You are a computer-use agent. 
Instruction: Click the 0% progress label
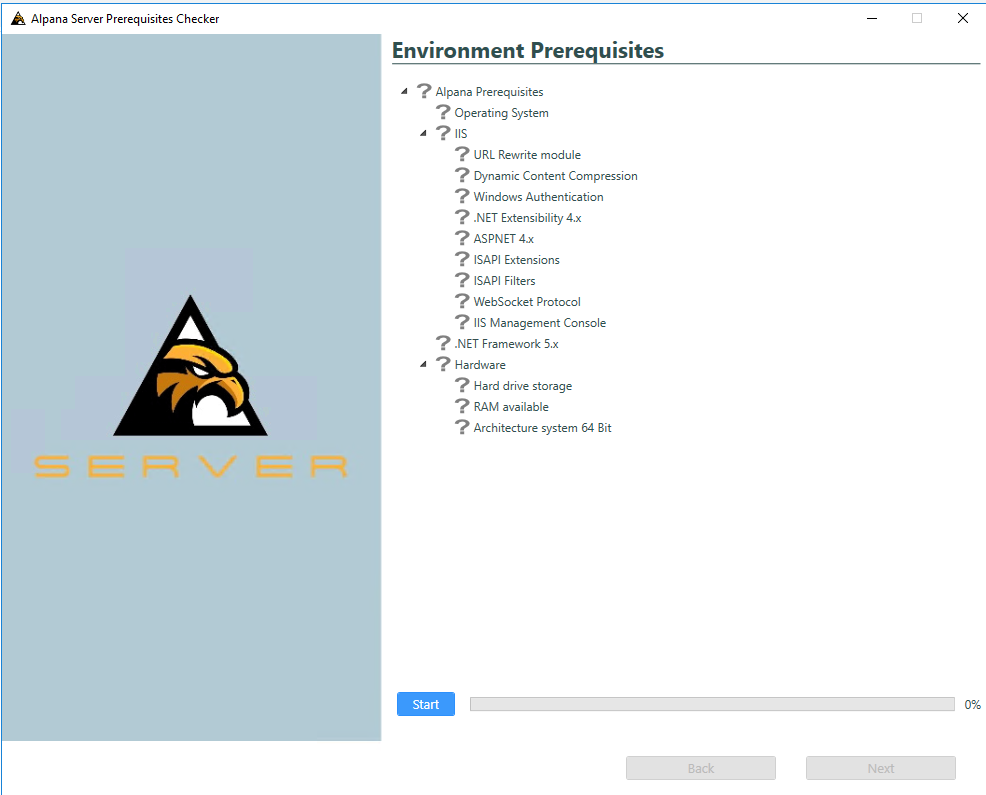click(x=972, y=704)
